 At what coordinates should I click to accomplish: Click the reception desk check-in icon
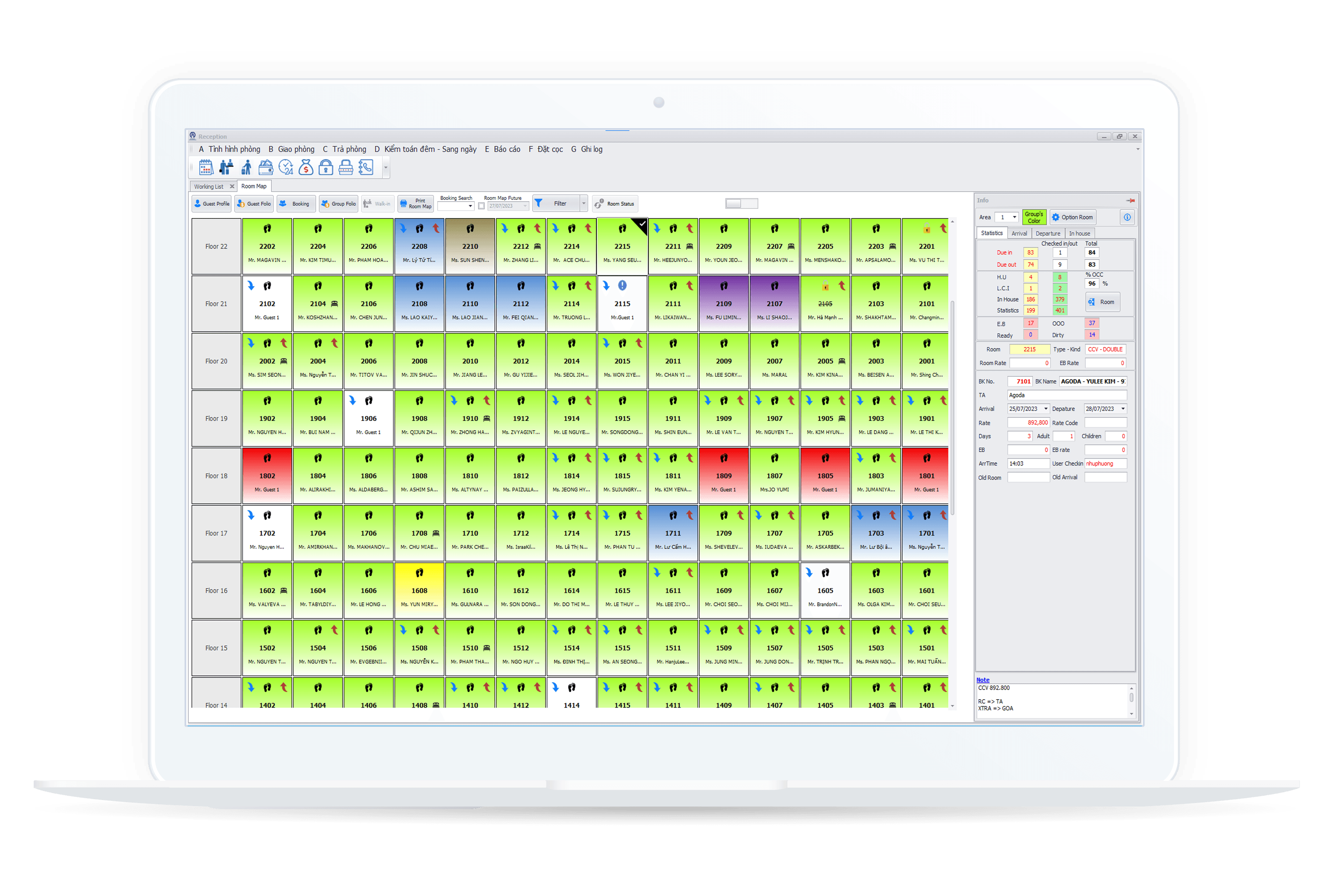click(226, 167)
